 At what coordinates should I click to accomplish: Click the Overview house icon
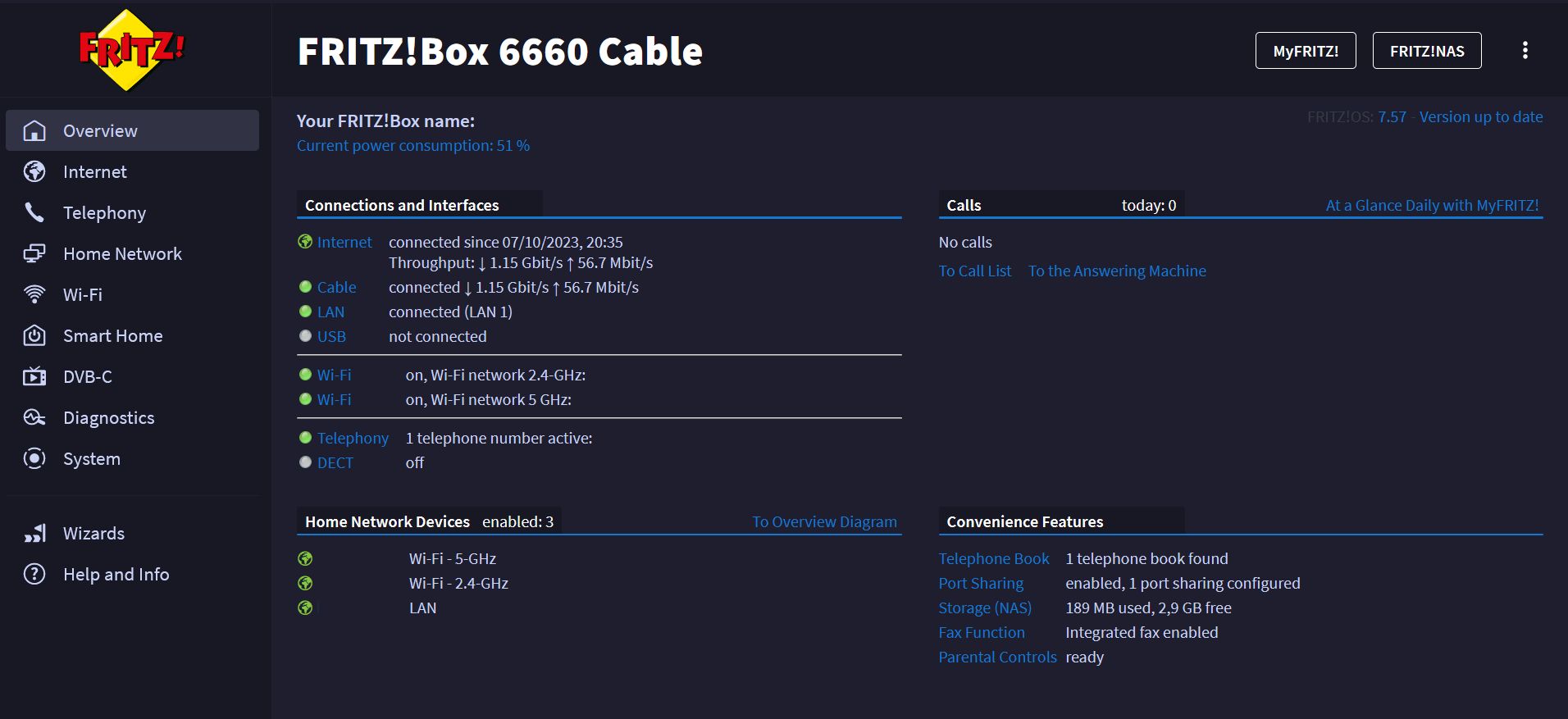(x=34, y=130)
